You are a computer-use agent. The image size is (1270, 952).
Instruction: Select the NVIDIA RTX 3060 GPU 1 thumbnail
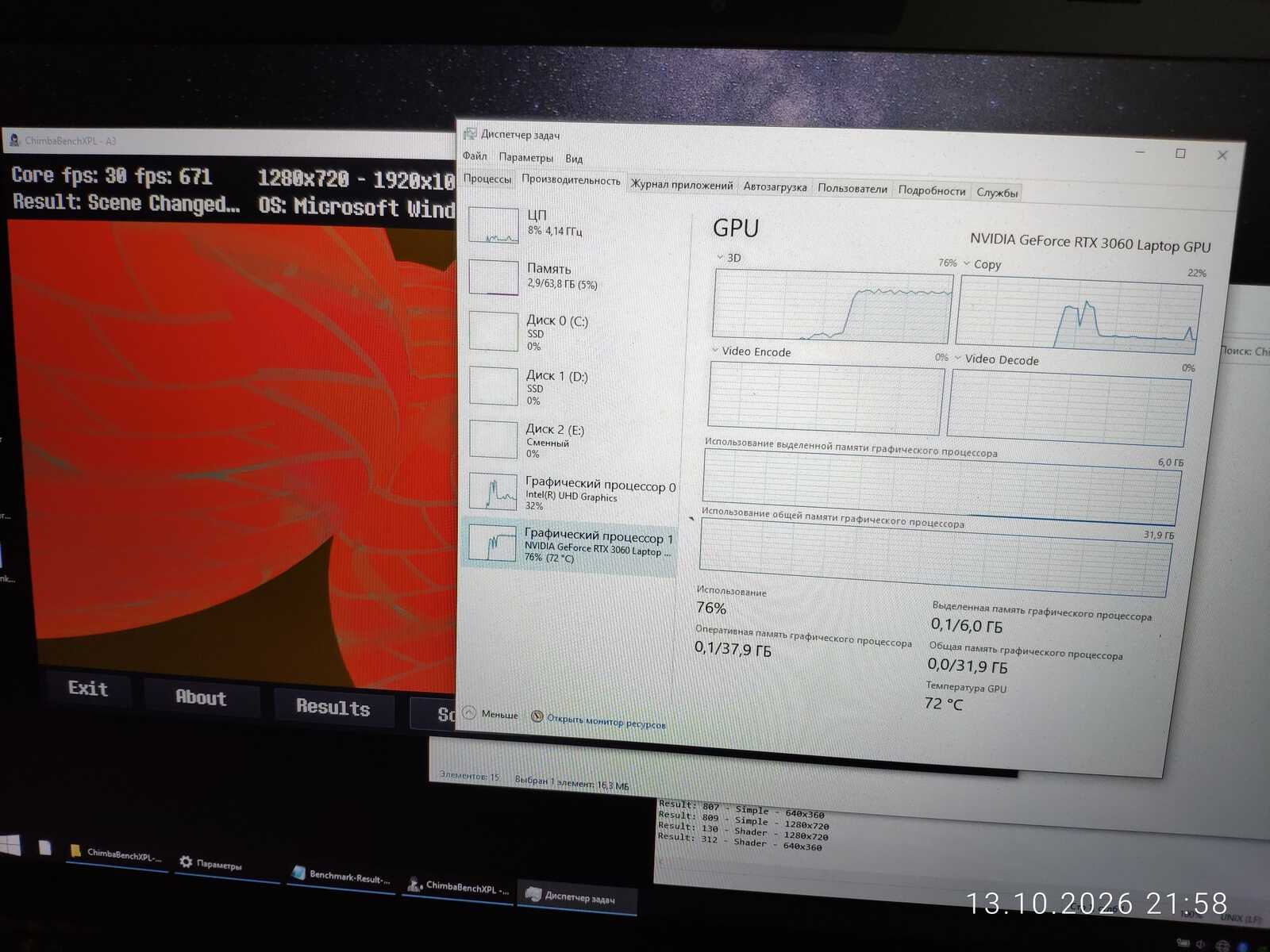(x=492, y=544)
